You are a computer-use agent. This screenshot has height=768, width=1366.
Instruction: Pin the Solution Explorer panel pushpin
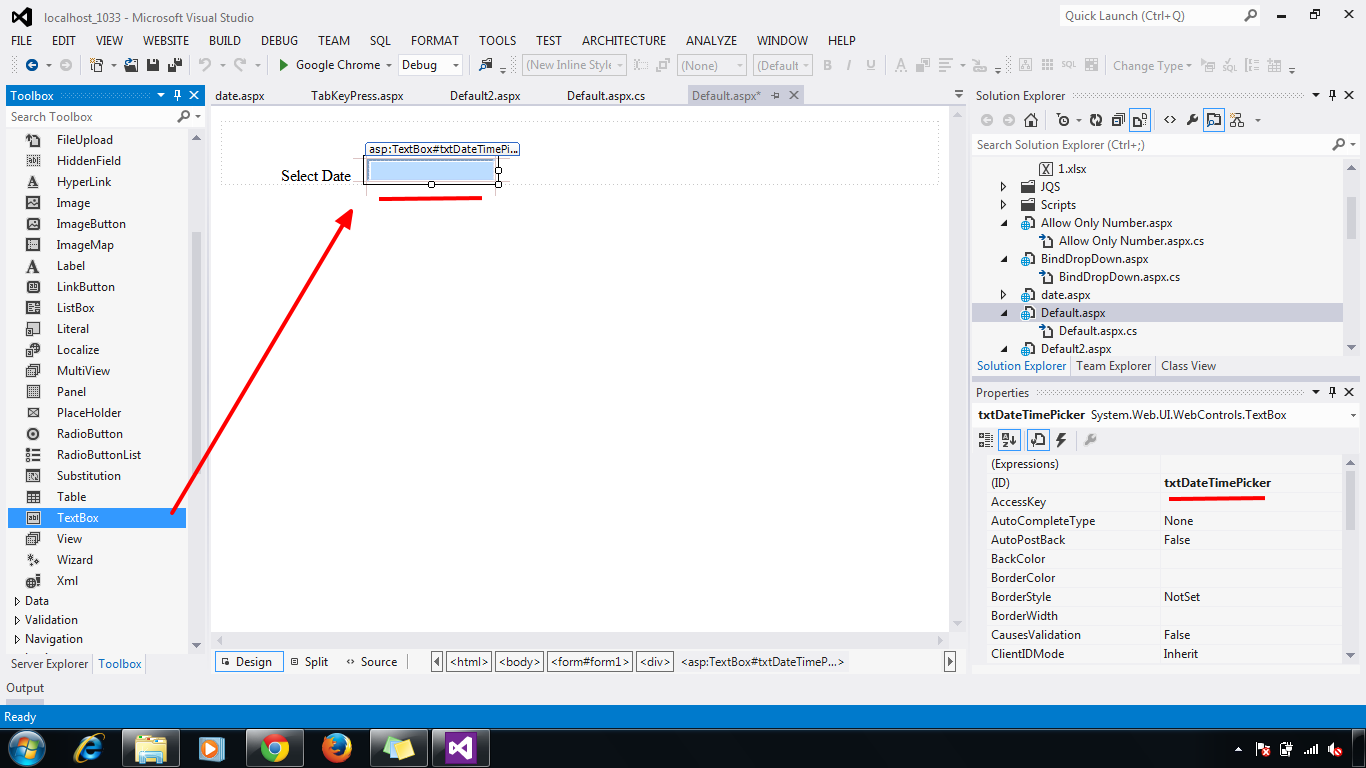(x=1333, y=96)
